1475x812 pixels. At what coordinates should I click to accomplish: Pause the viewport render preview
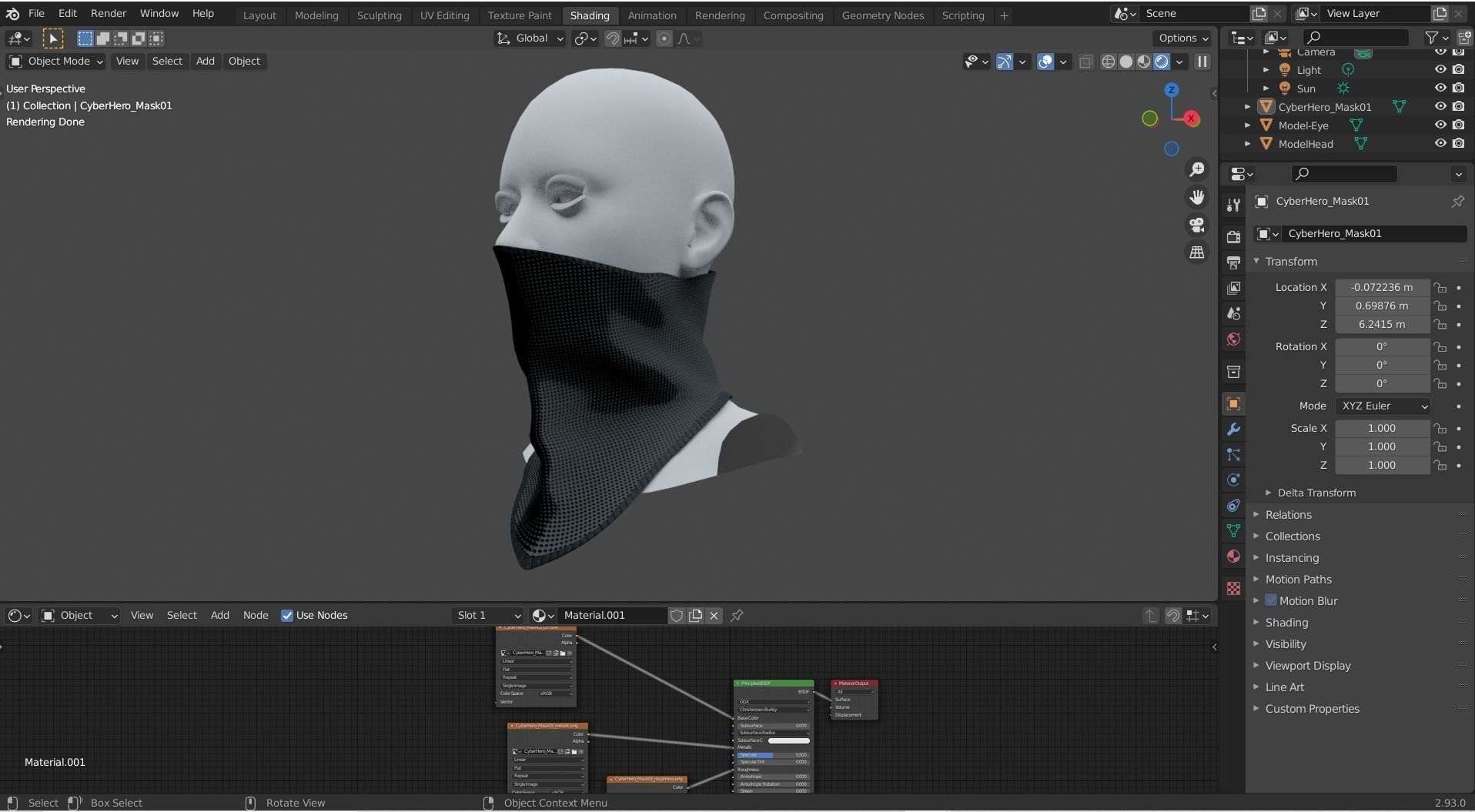pyautogui.click(x=1202, y=62)
